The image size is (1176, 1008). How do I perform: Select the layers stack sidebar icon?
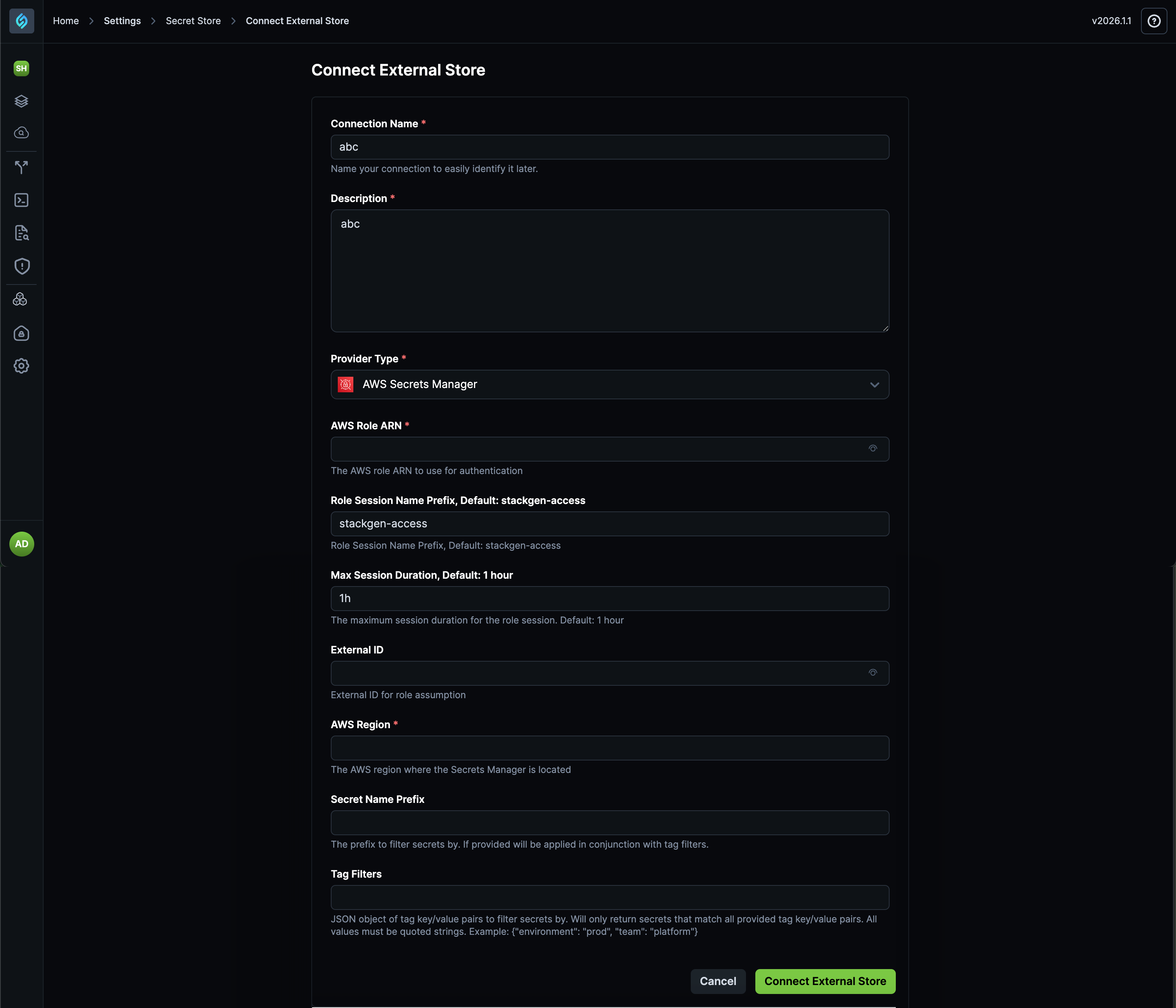[21, 101]
